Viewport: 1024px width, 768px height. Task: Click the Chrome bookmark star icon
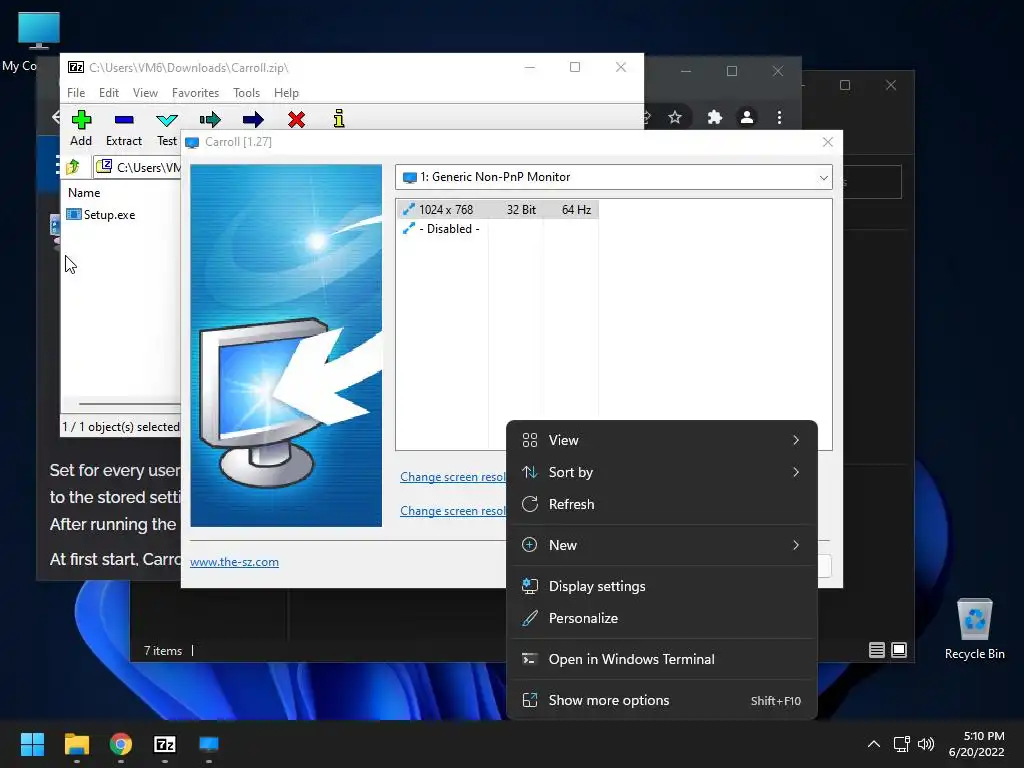(675, 118)
